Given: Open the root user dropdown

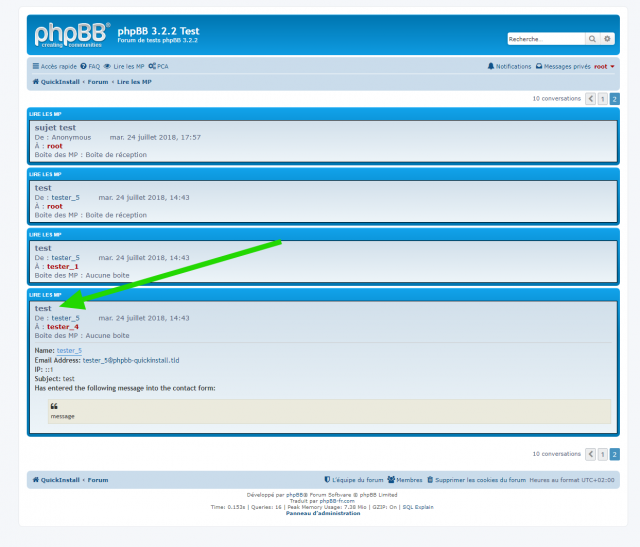Looking at the screenshot, I should pyautogui.click(x=604, y=66).
